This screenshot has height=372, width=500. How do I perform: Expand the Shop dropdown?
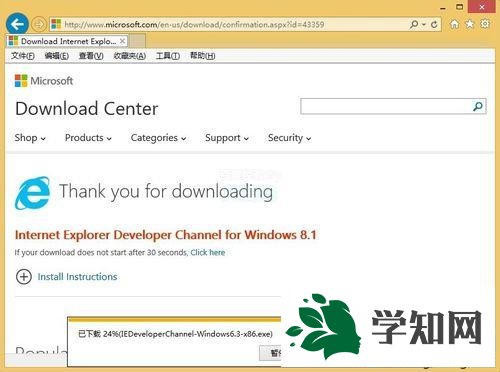(30, 138)
